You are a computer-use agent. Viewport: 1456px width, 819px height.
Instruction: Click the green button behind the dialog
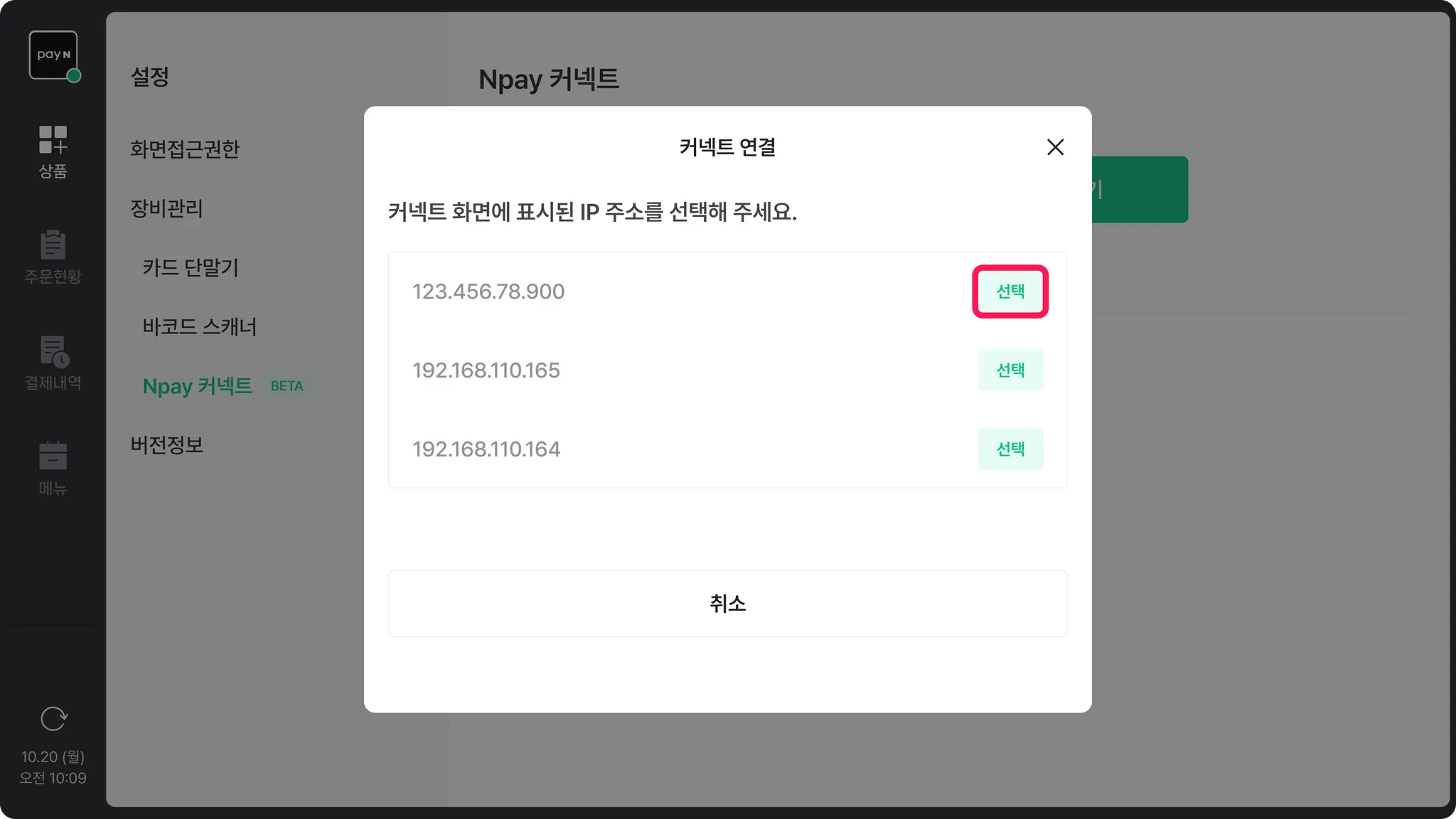(x=1140, y=190)
